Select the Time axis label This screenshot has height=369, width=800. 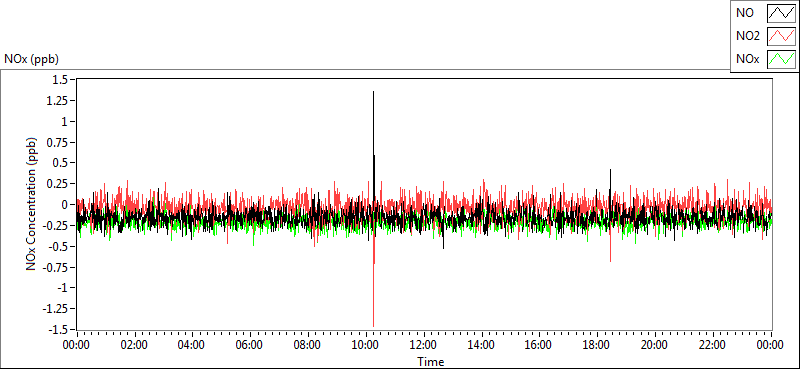point(431,362)
